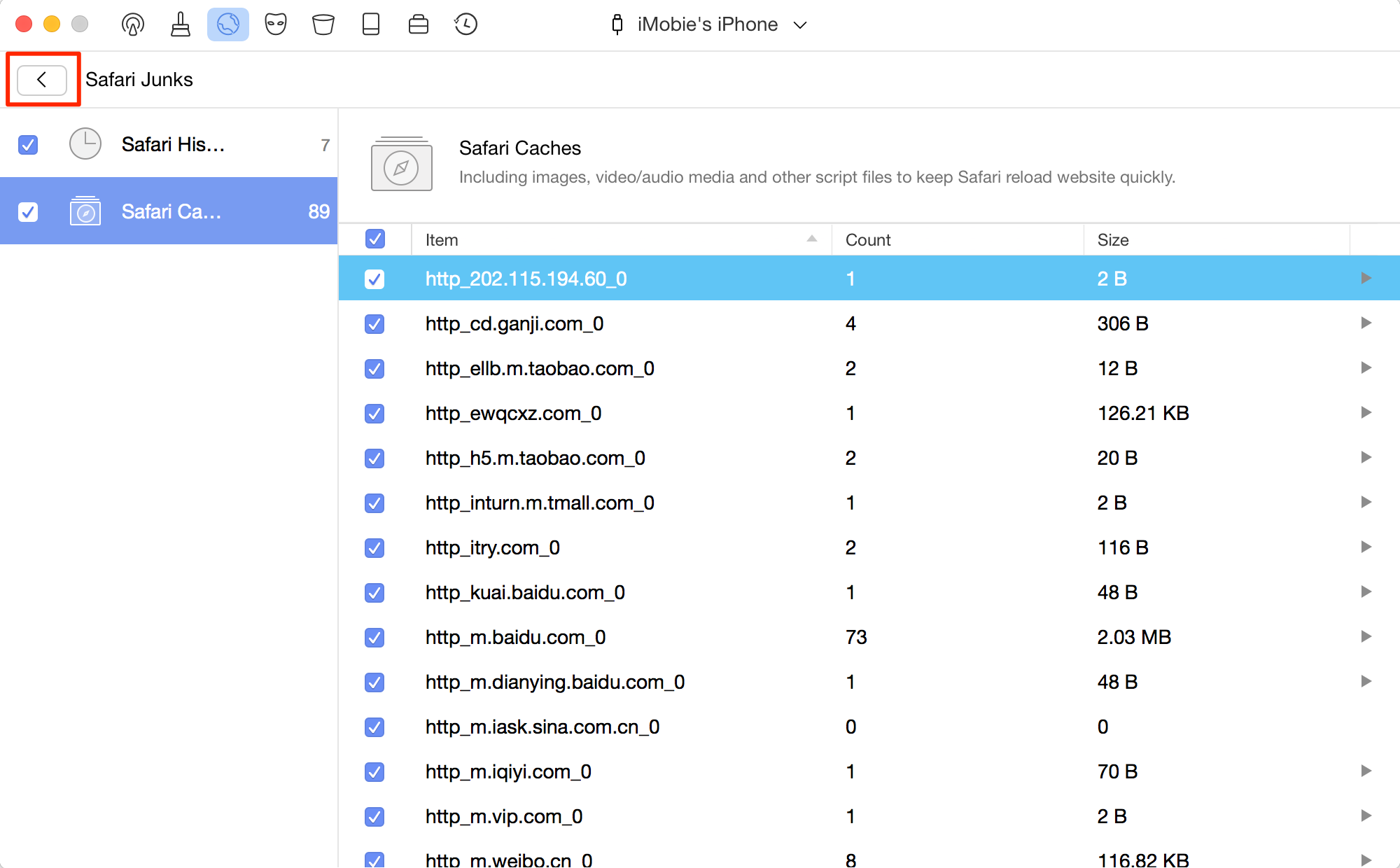Click count value 73
The width and height of the screenshot is (1400, 868).
(x=856, y=638)
